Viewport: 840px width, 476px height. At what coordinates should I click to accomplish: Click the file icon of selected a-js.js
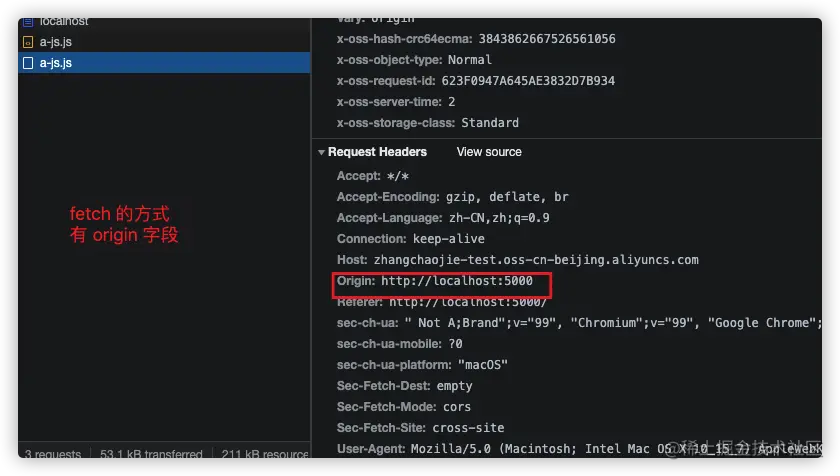tap(28, 63)
